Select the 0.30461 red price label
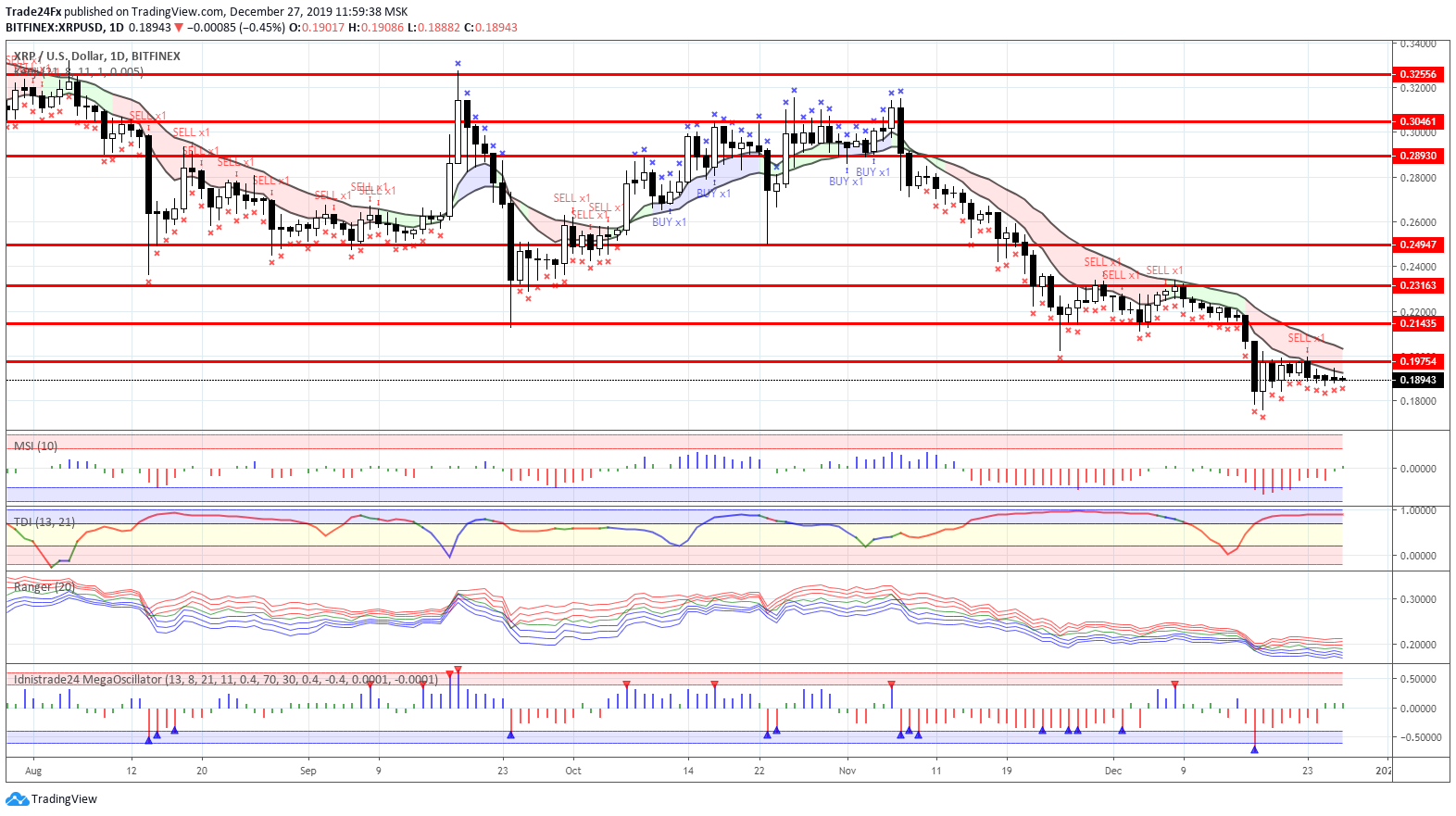Image resolution: width=1456 pixels, height=816 pixels. coord(1418,121)
